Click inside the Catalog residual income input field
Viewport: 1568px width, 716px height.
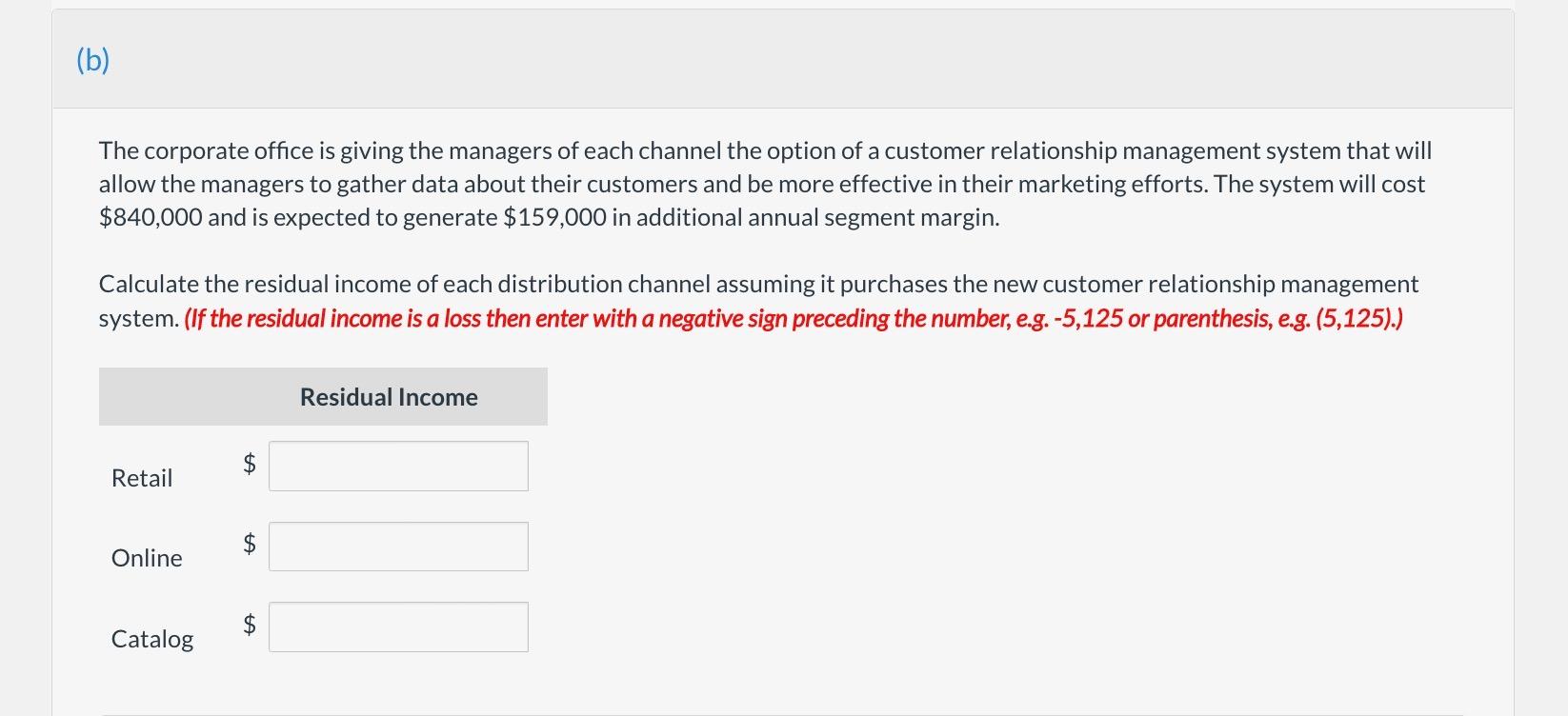pyautogui.click(x=397, y=626)
